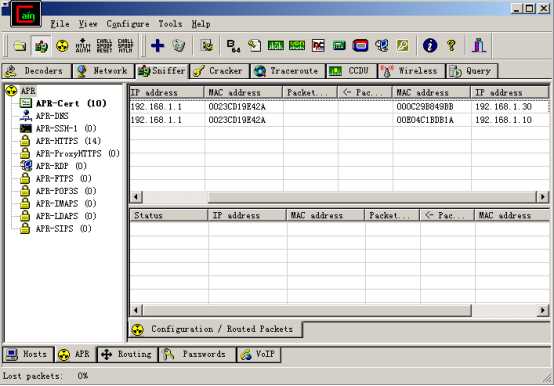554x386 pixels.
Task: Select APR-POP3S (0) in the tree
Action: pyautogui.click(x=66, y=191)
